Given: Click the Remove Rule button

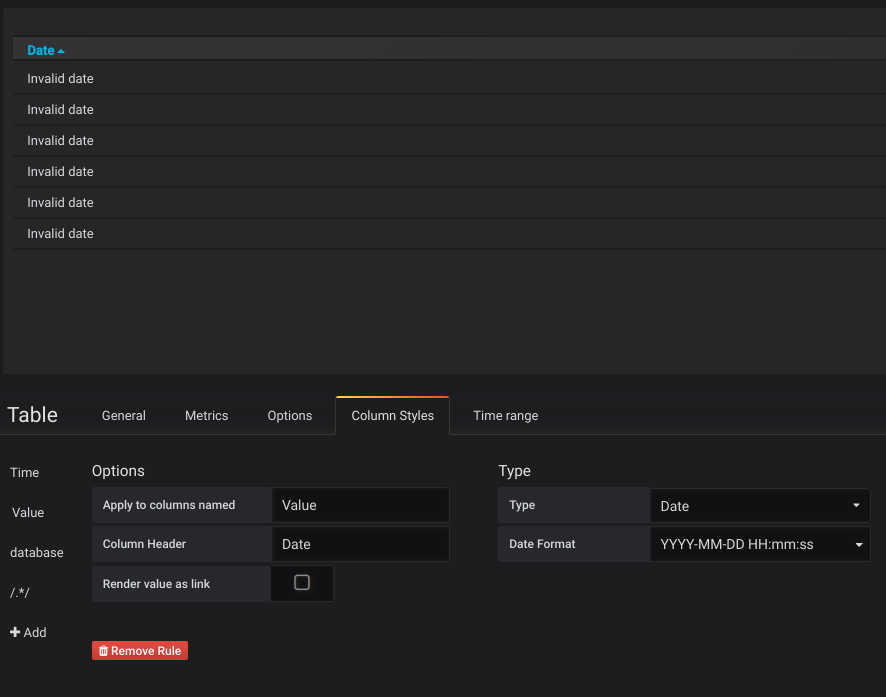Looking at the screenshot, I should 139,650.
